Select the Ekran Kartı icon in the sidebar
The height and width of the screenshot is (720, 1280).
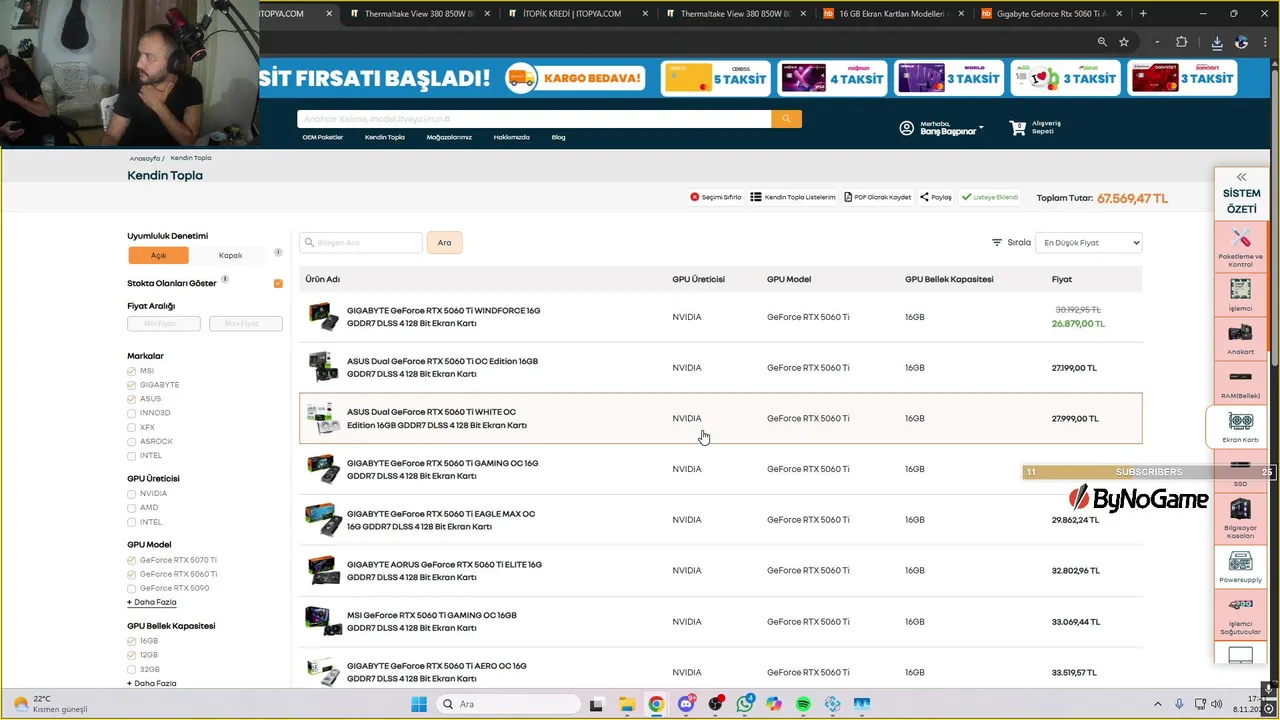[x=1240, y=427]
